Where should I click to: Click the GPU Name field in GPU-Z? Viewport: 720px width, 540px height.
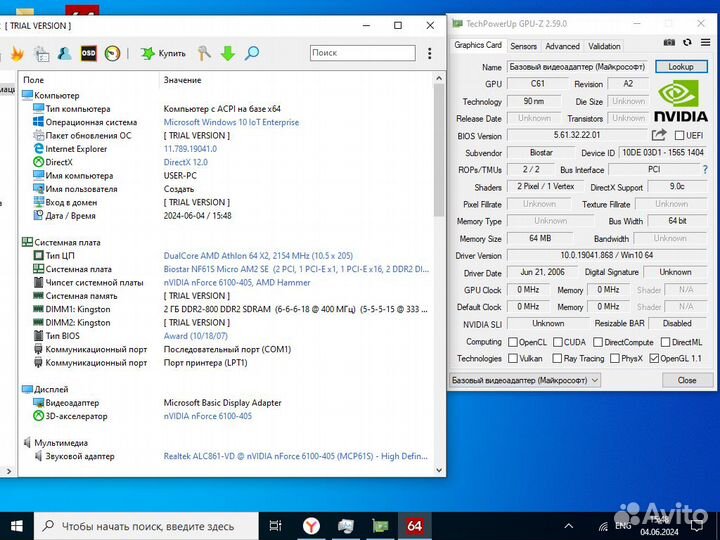578,67
